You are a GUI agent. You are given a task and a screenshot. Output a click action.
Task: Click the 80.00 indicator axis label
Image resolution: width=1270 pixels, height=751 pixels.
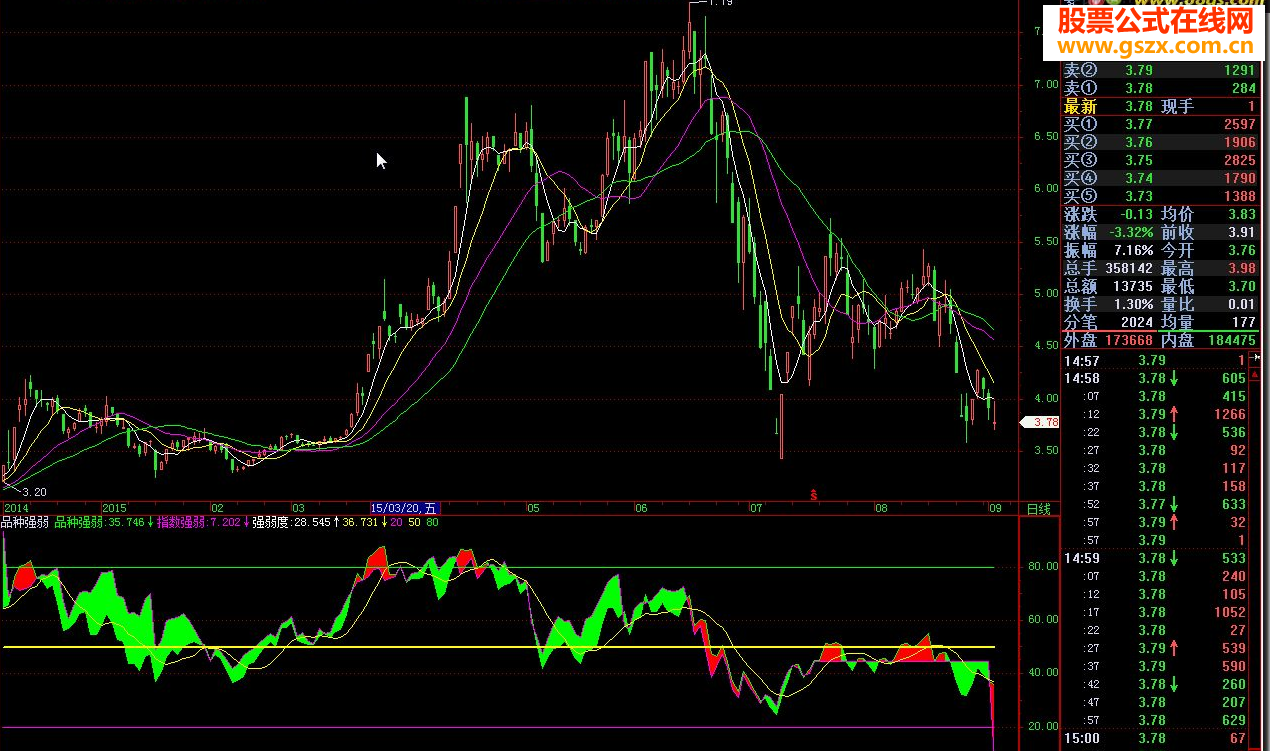[x=1042, y=566]
